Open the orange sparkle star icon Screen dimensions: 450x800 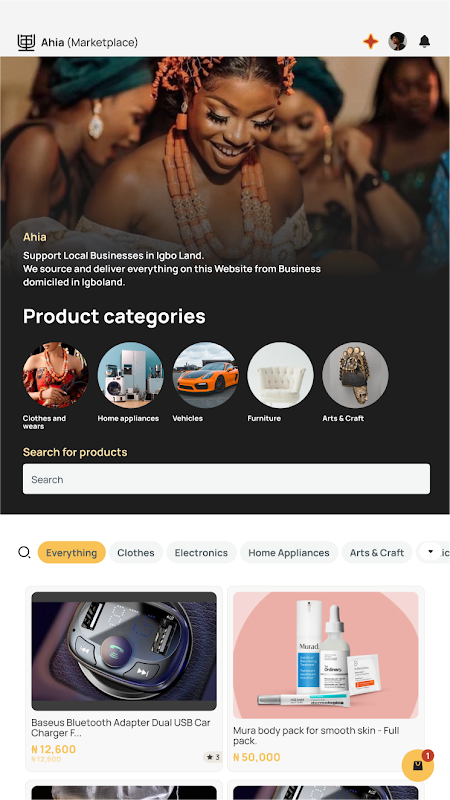pyautogui.click(x=371, y=41)
